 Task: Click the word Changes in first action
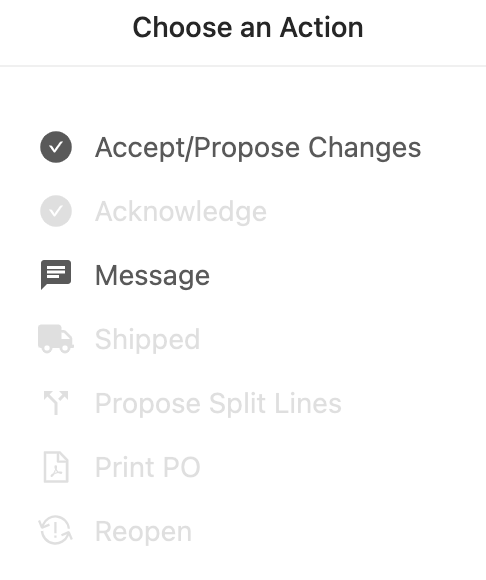pyautogui.click(x=365, y=148)
